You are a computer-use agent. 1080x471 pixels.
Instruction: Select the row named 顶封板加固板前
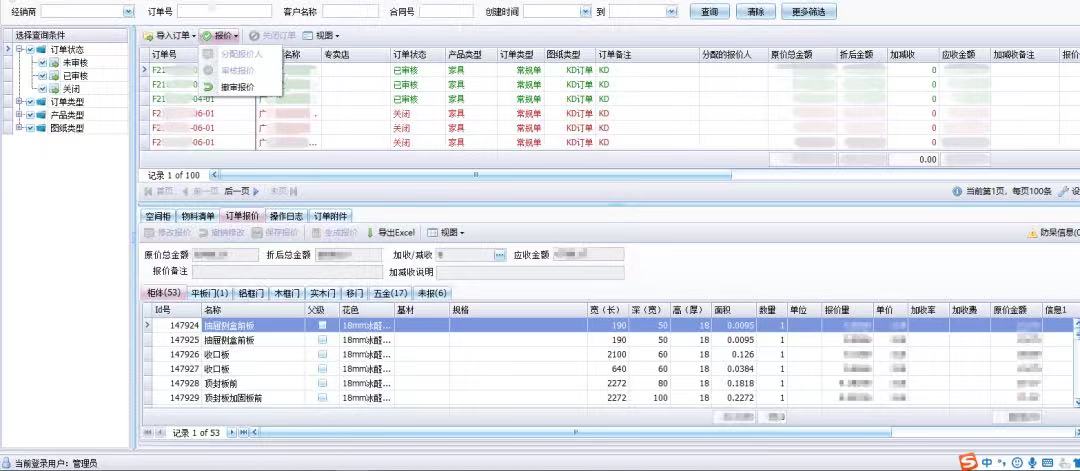608,397
